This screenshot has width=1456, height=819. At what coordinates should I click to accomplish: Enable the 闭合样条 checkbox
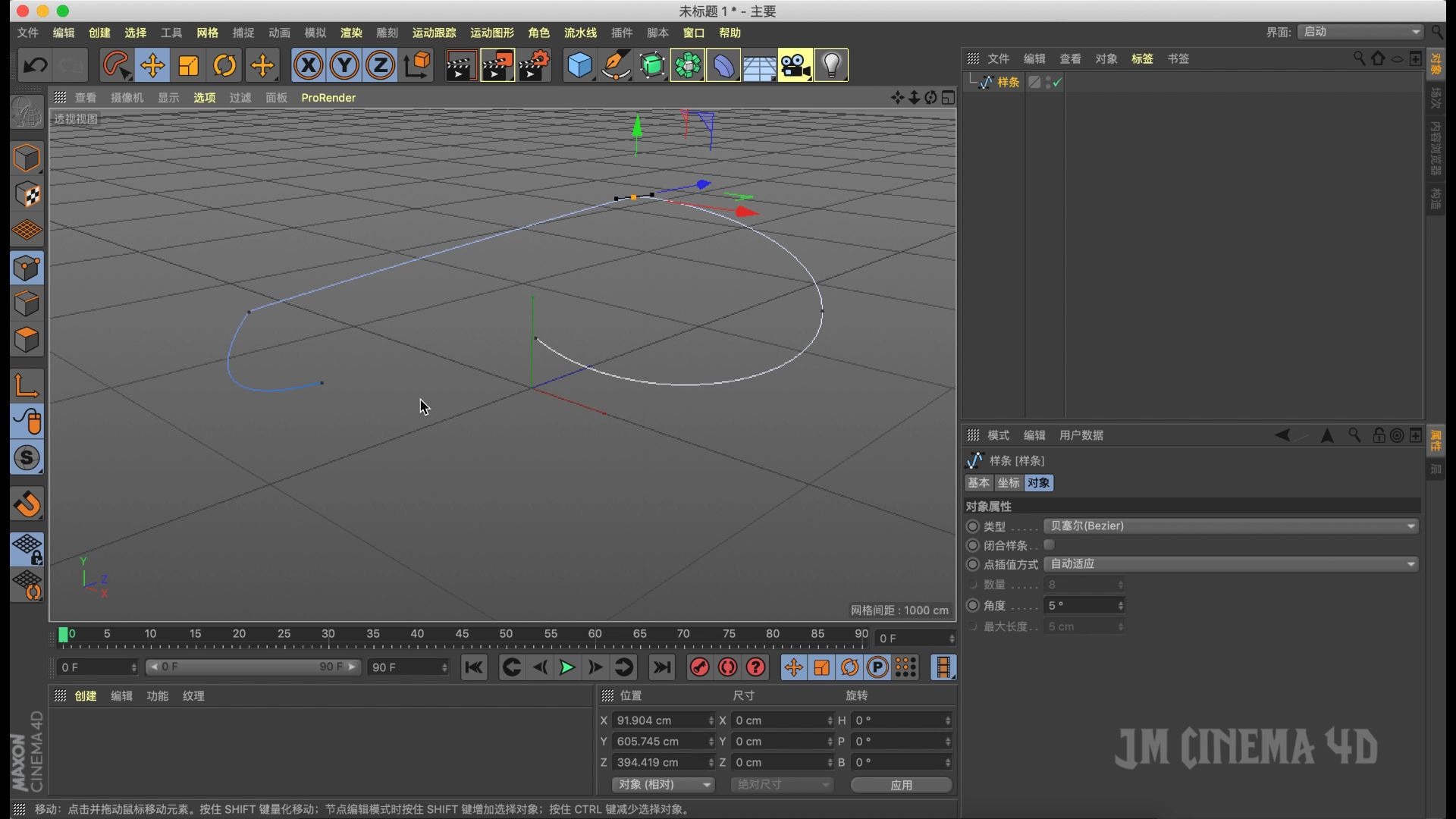coord(1050,545)
